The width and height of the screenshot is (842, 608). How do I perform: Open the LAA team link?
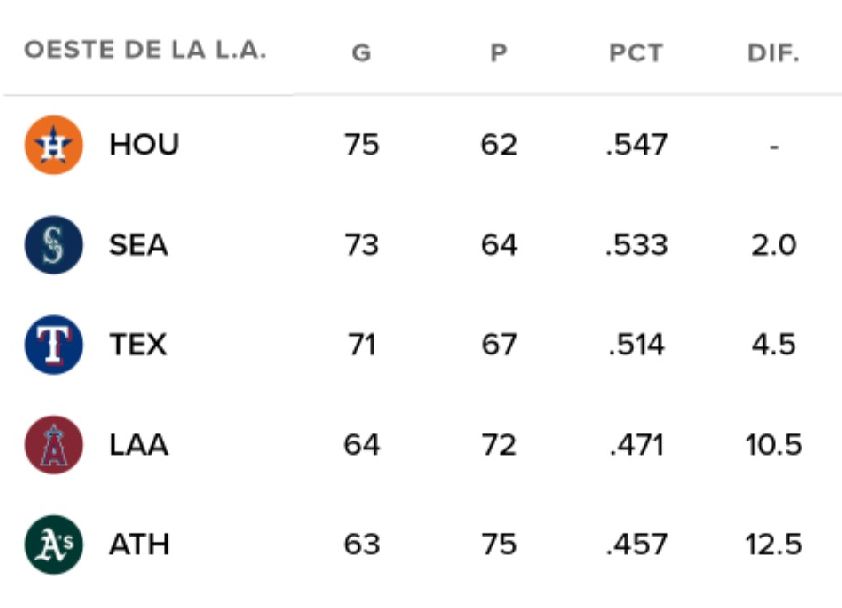click(139, 445)
